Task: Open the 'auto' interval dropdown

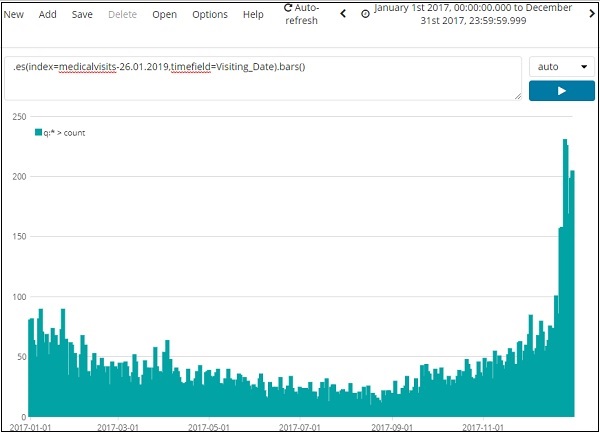Action: (560, 67)
